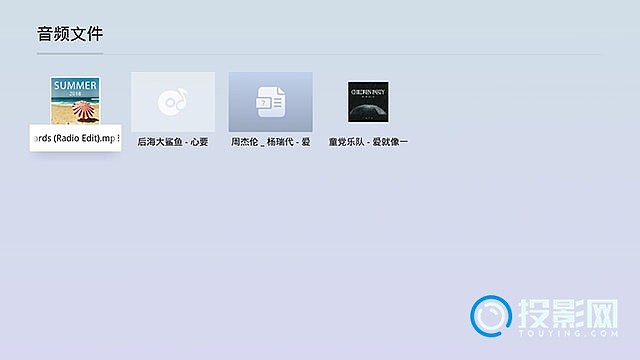640x360 pixels.
Task: Click the 投影网 watermark text
Action: [568, 313]
